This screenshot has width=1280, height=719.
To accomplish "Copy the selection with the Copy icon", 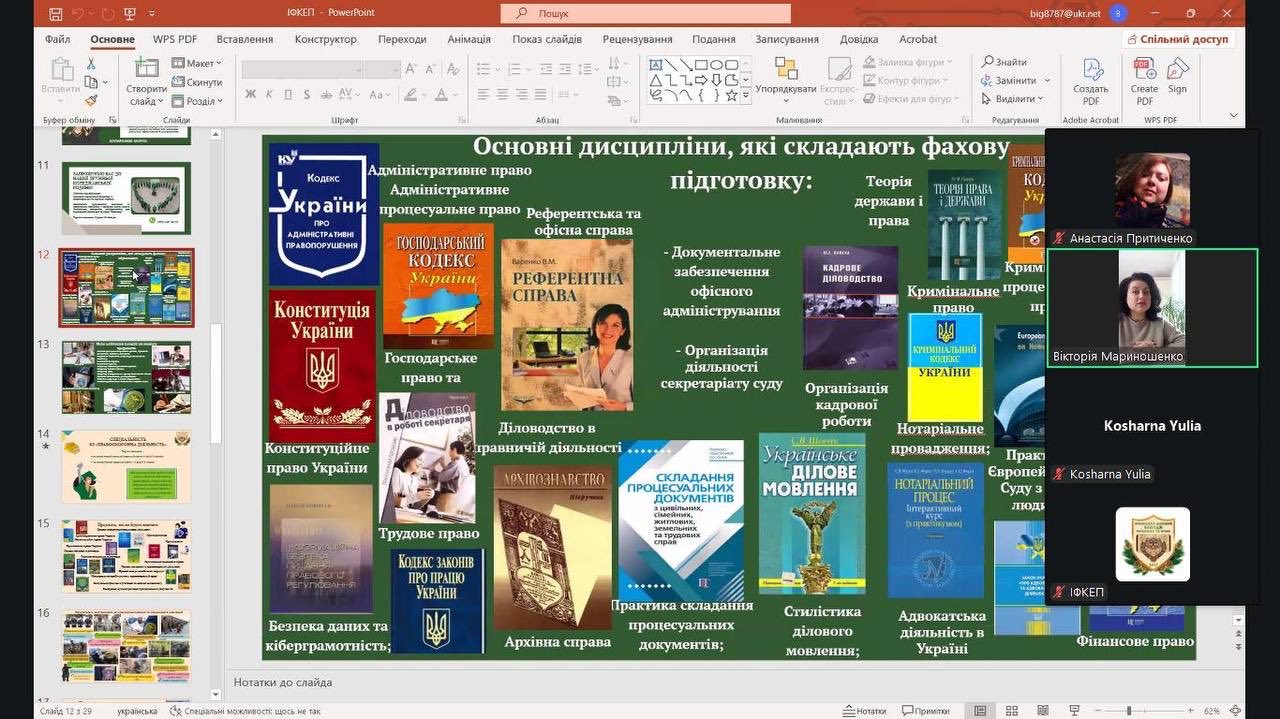I will tap(91, 82).
